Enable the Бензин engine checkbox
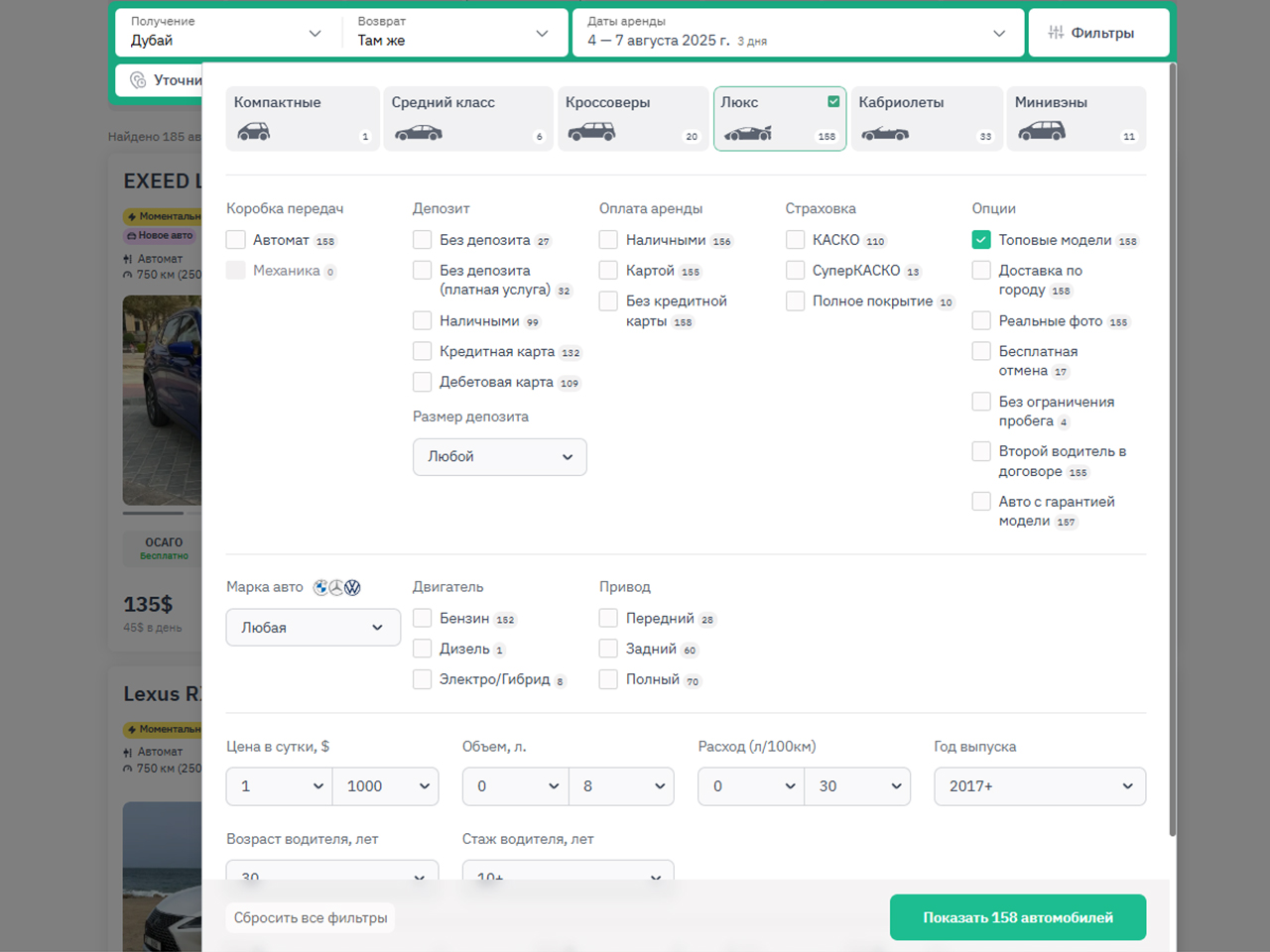This screenshot has width=1270, height=952. point(423,619)
